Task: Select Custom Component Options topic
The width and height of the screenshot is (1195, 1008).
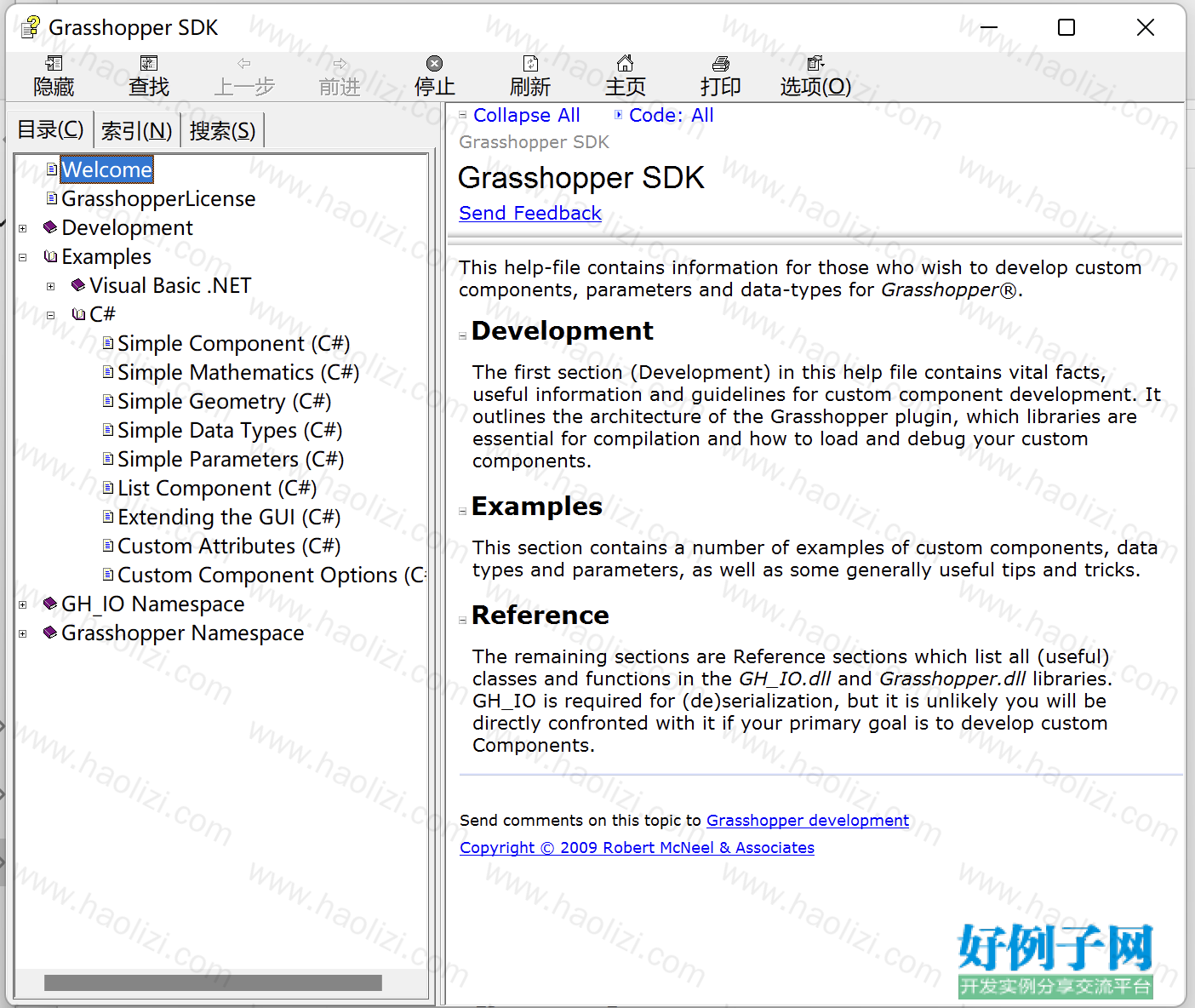Action: (x=272, y=575)
